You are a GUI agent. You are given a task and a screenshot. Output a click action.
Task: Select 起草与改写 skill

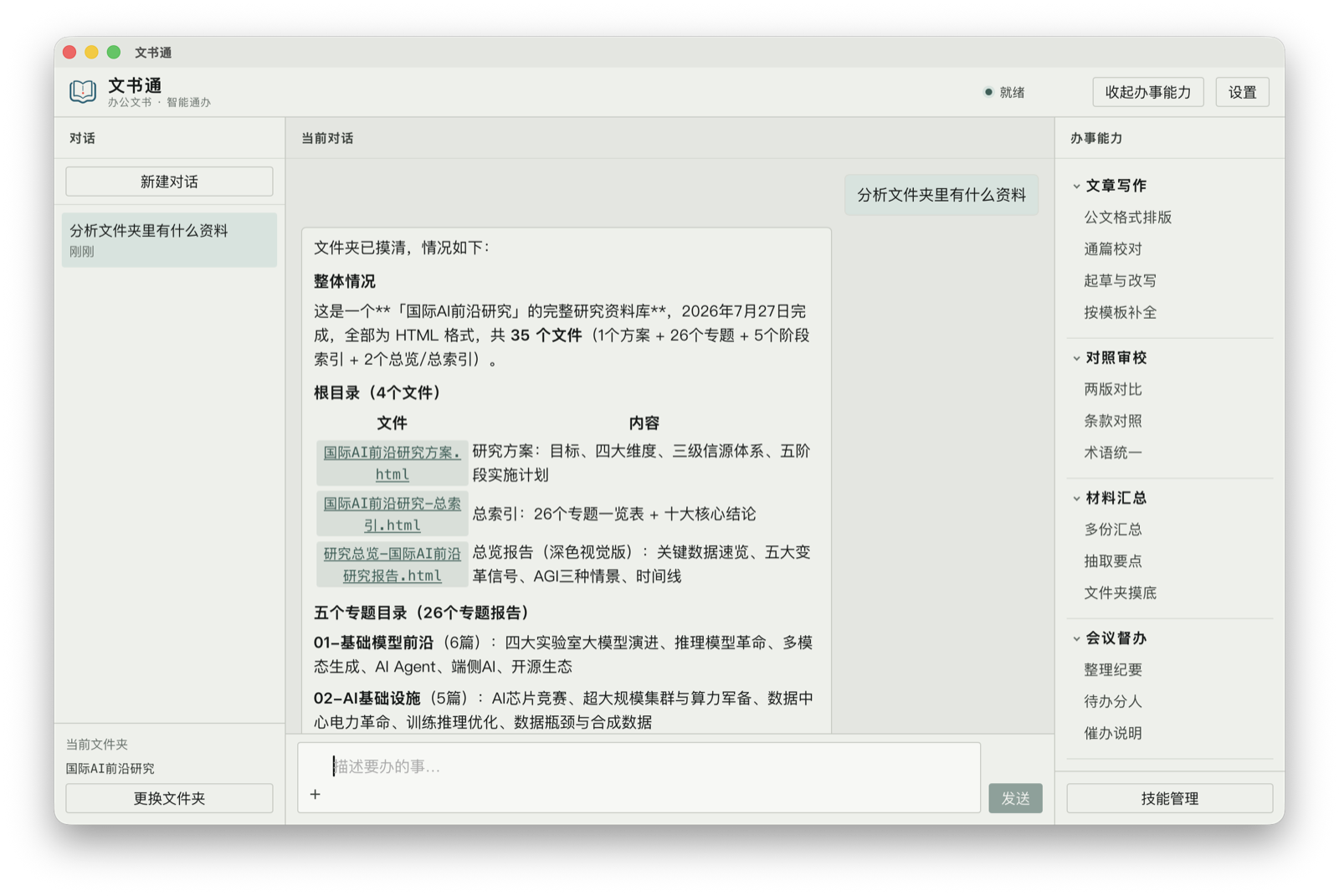[1120, 281]
